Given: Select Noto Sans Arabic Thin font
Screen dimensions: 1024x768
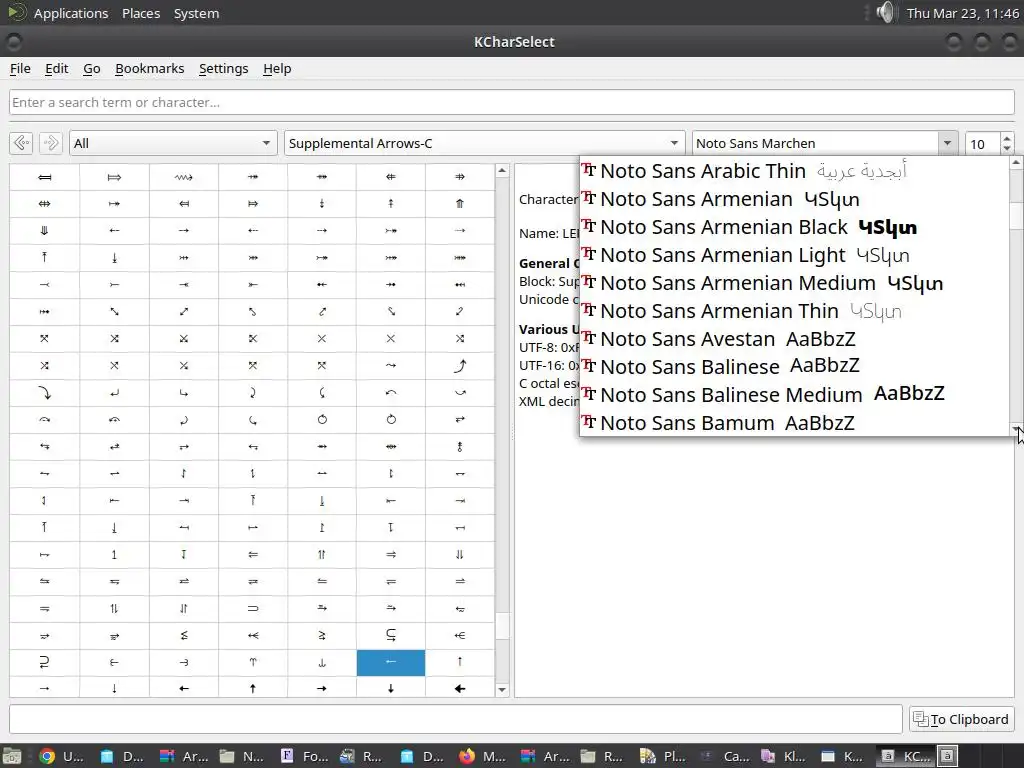Looking at the screenshot, I should (x=794, y=171).
